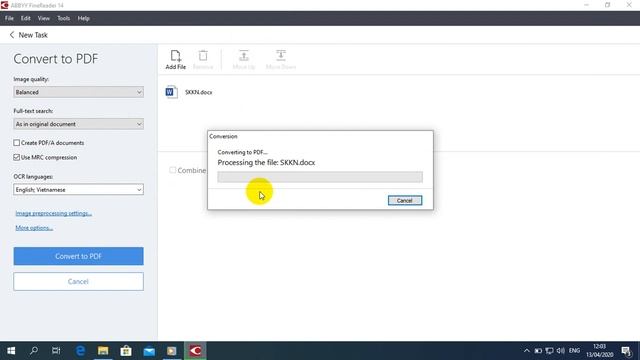Open File Explorer from taskbar
Viewport: 640px width, 360px height.
point(103,351)
